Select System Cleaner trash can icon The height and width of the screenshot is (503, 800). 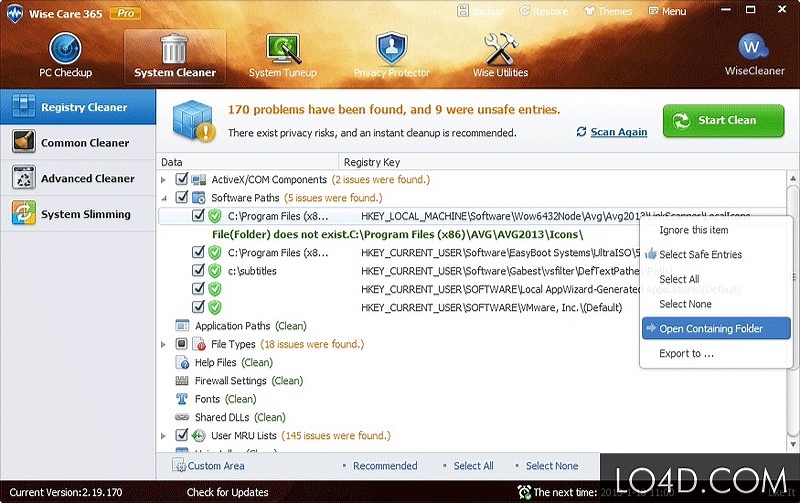(x=174, y=49)
